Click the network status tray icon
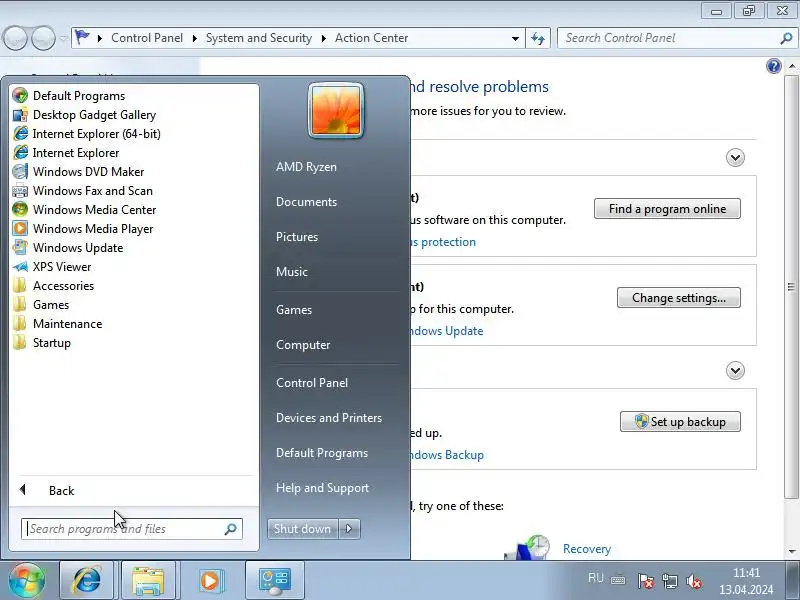The width and height of the screenshot is (800, 600). pyautogui.click(x=669, y=581)
